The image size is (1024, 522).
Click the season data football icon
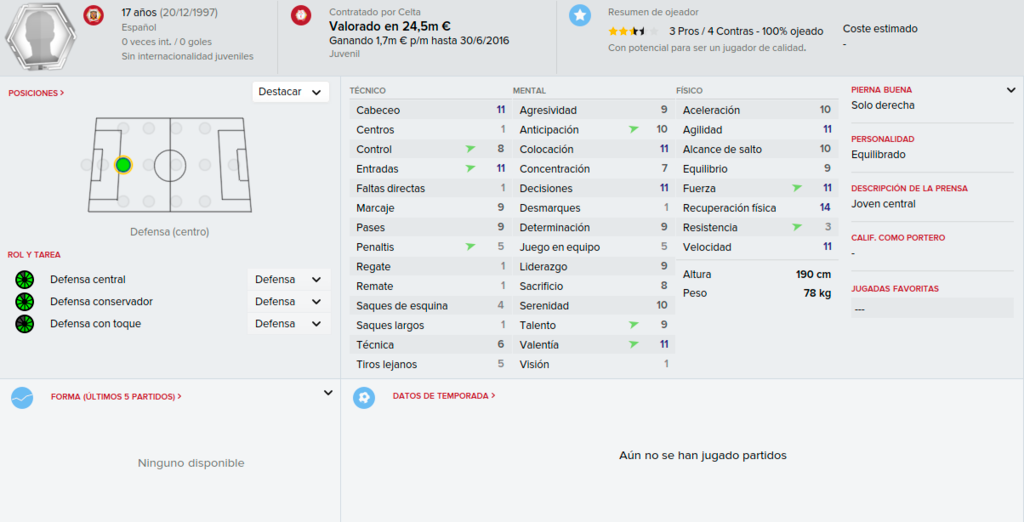(x=364, y=397)
